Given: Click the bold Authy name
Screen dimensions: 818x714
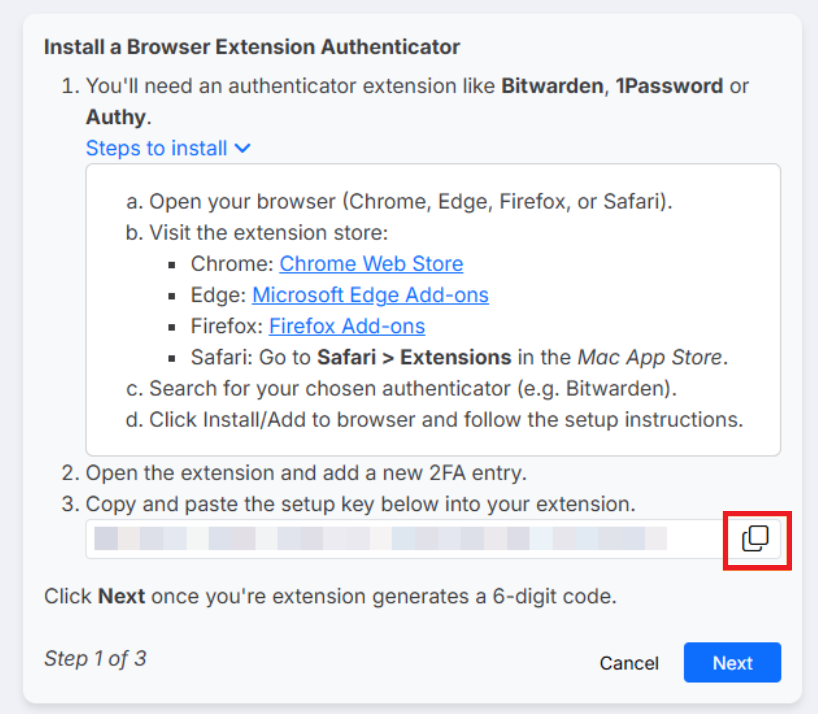Looking at the screenshot, I should 116,117.
